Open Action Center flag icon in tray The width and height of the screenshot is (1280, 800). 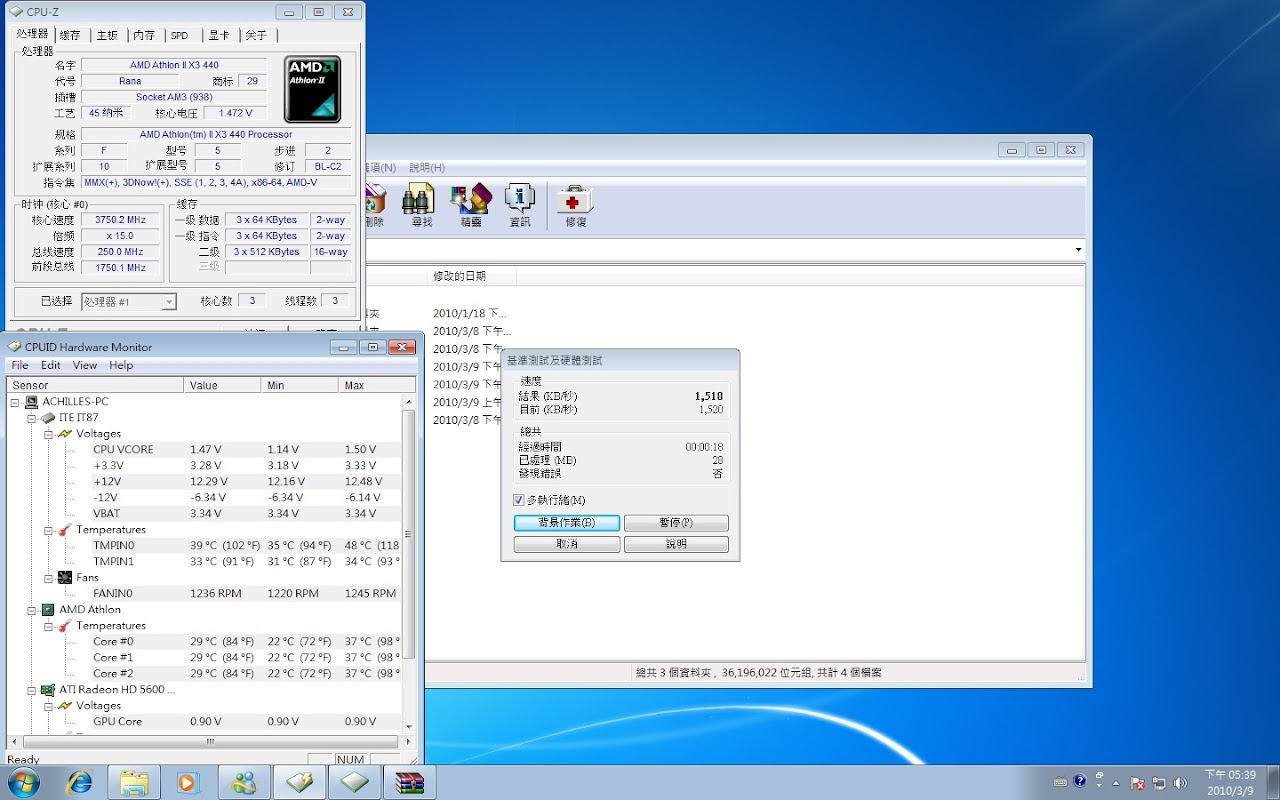pos(1137,783)
